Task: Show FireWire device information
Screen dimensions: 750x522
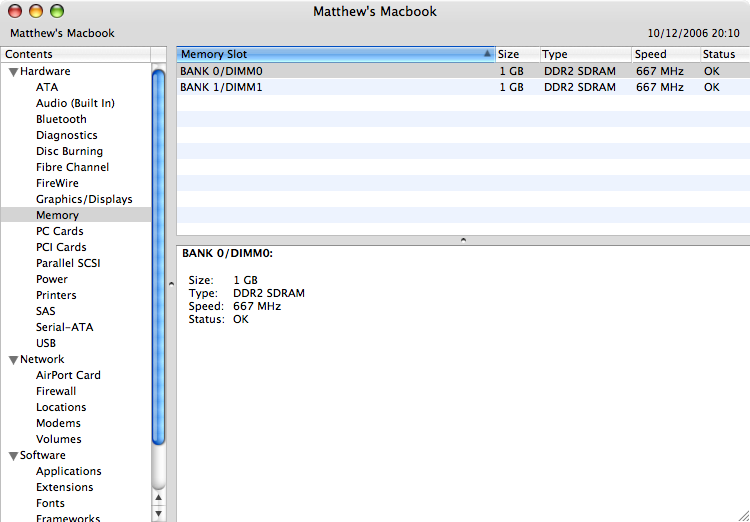Action: point(57,183)
